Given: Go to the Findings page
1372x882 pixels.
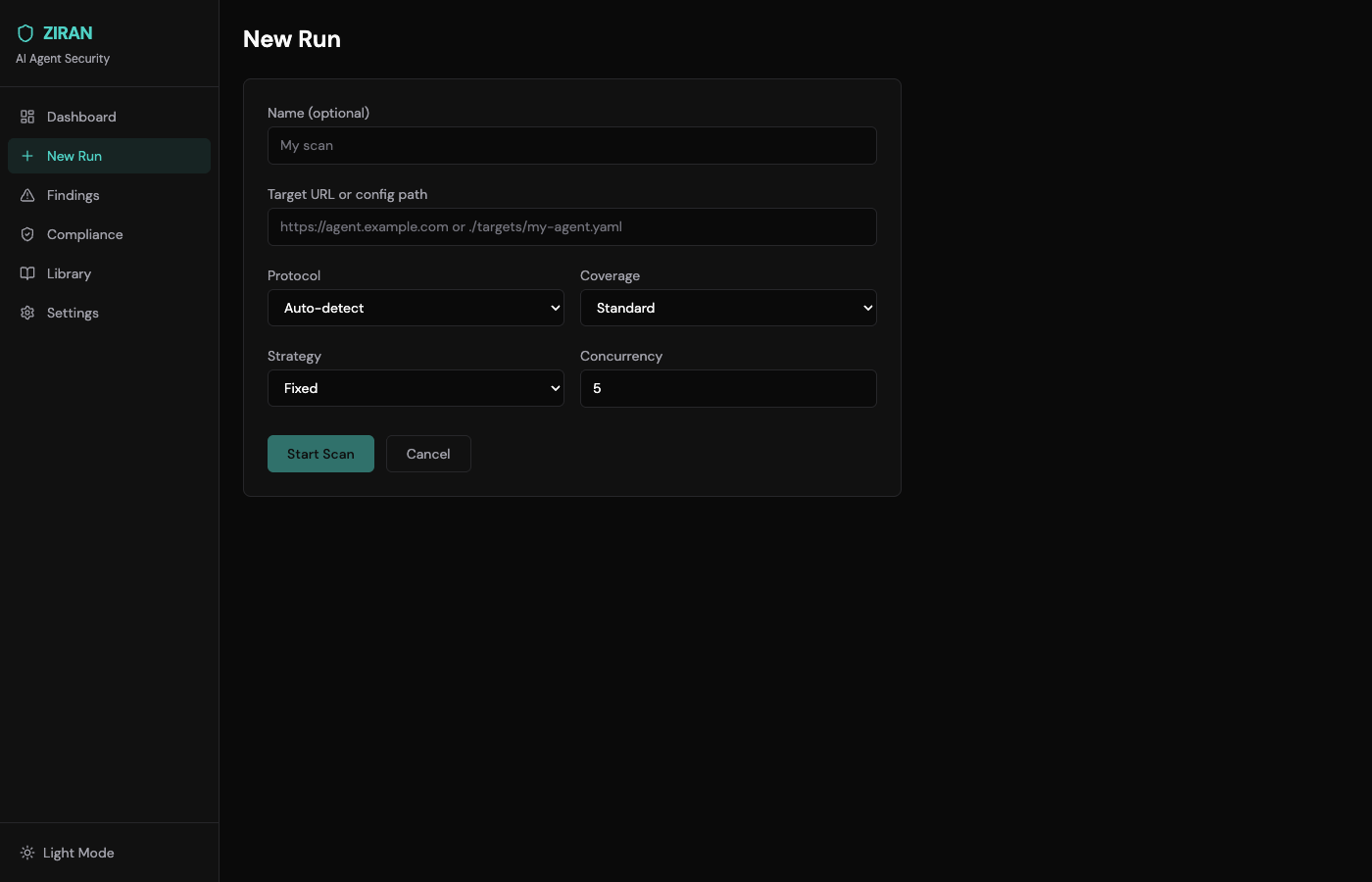Looking at the screenshot, I should pyautogui.click(x=109, y=195).
